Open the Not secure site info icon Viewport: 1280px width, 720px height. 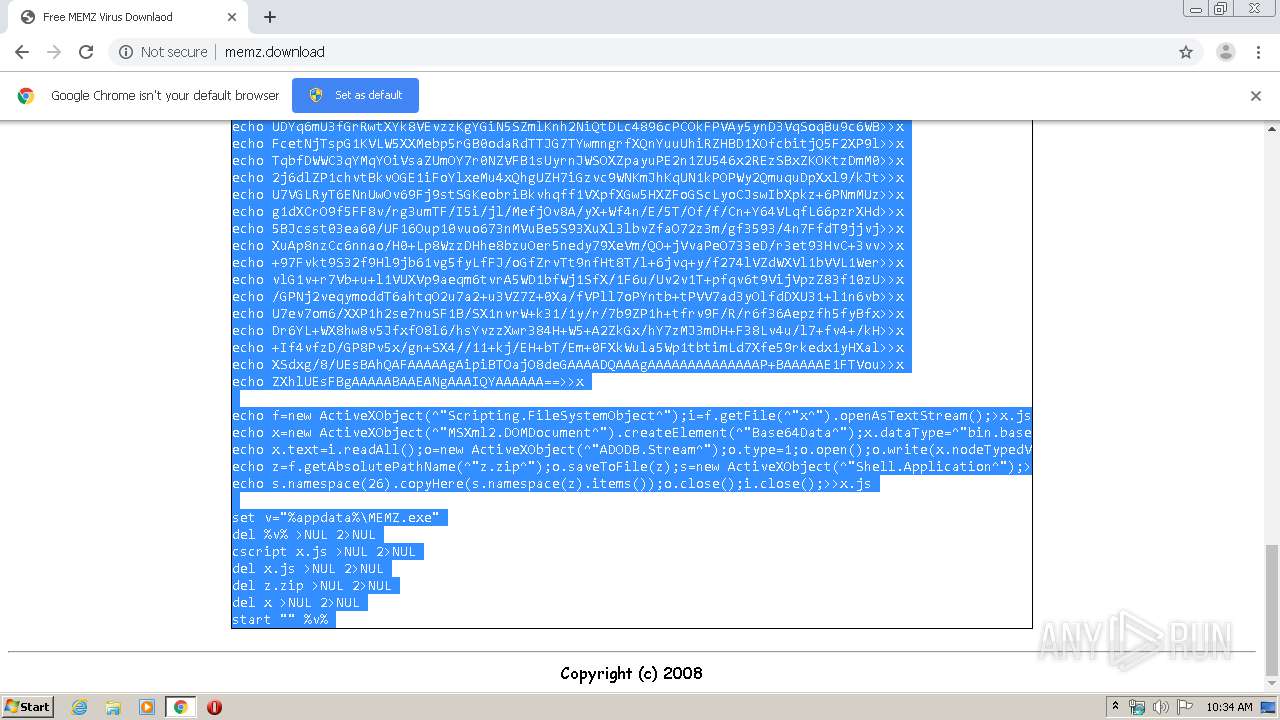[x=126, y=52]
